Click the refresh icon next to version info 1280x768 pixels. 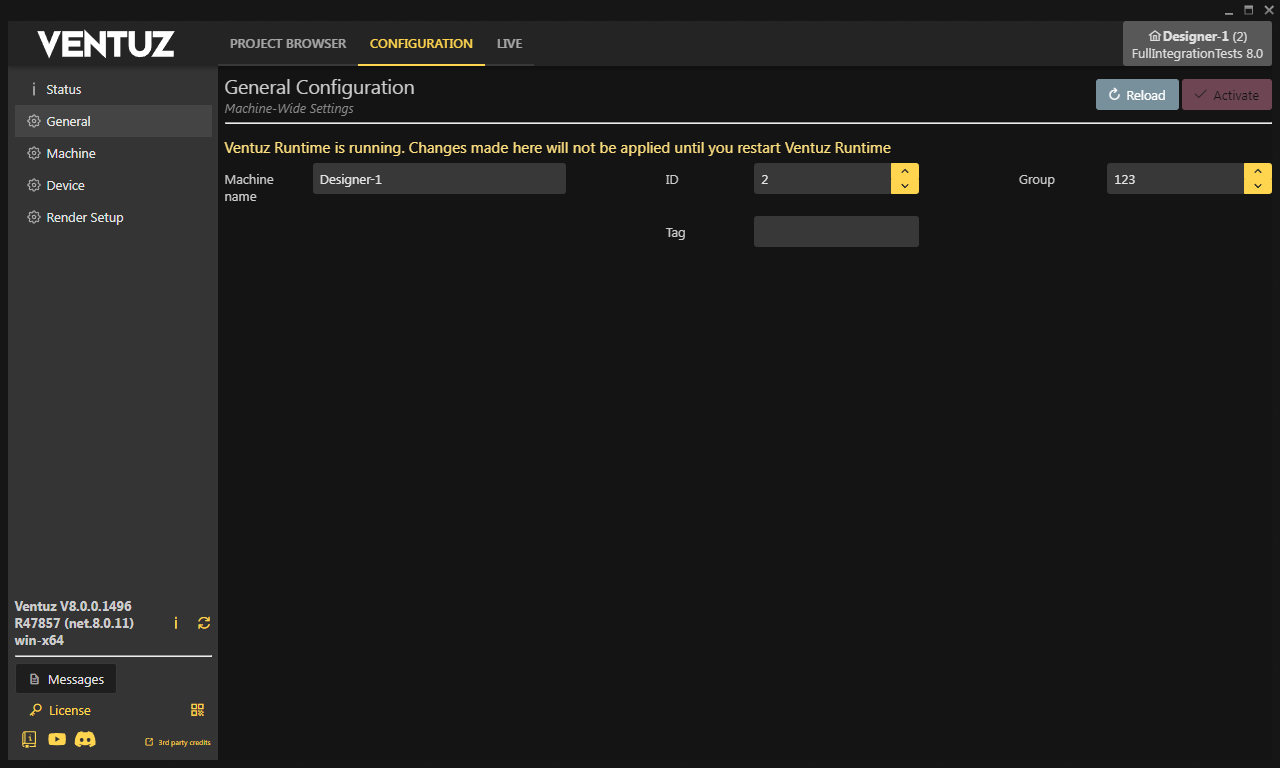(x=204, y=623)
